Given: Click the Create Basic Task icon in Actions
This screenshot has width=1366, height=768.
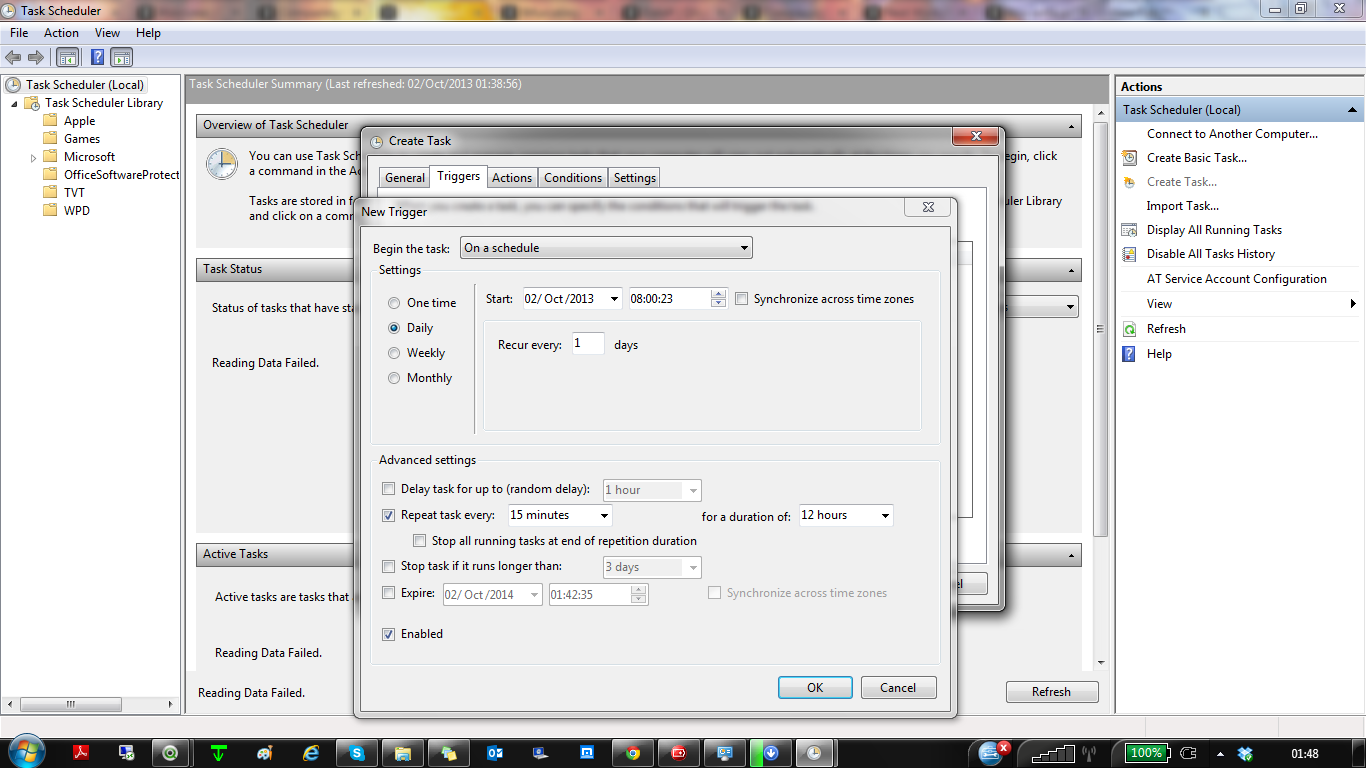Looking at the screenshot, I should pos(1129,158).
